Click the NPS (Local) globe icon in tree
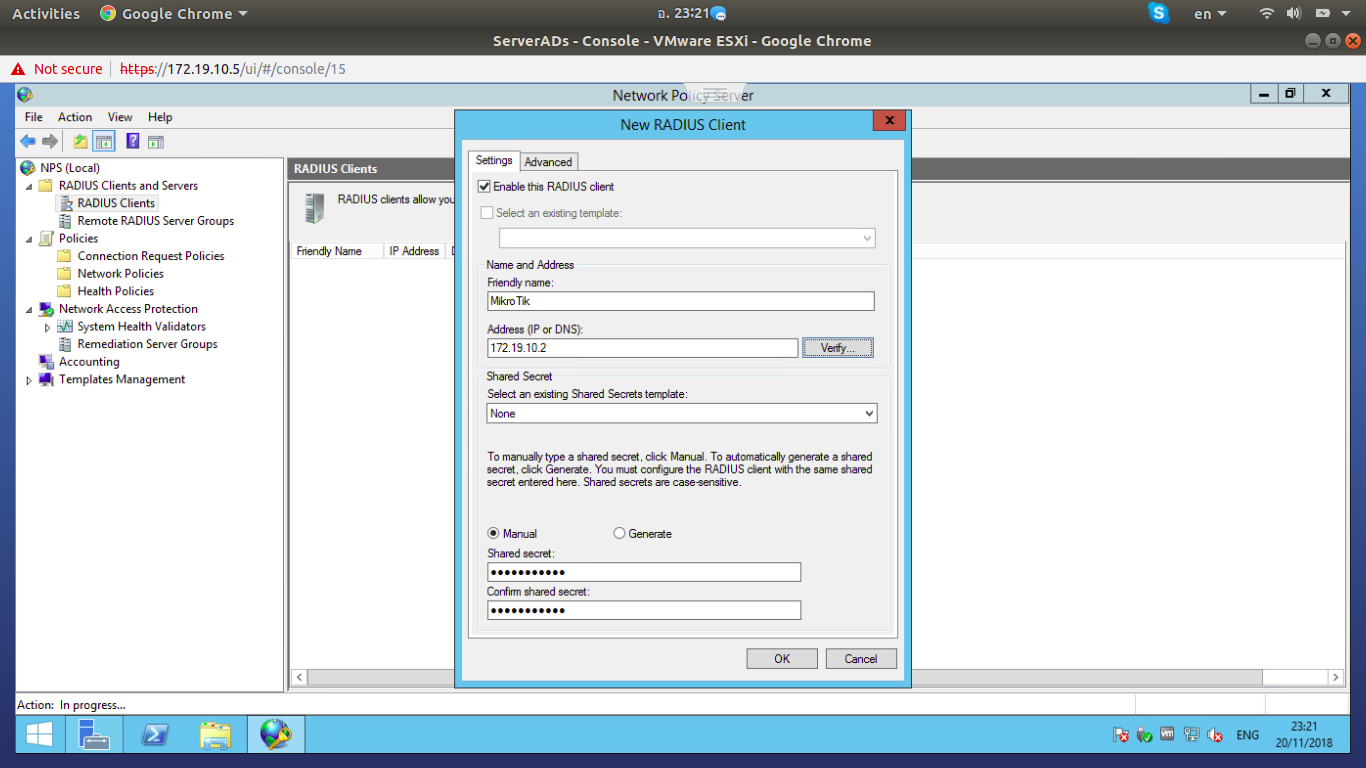Screen dimensions: 1366x768 [x=28, y=168]
